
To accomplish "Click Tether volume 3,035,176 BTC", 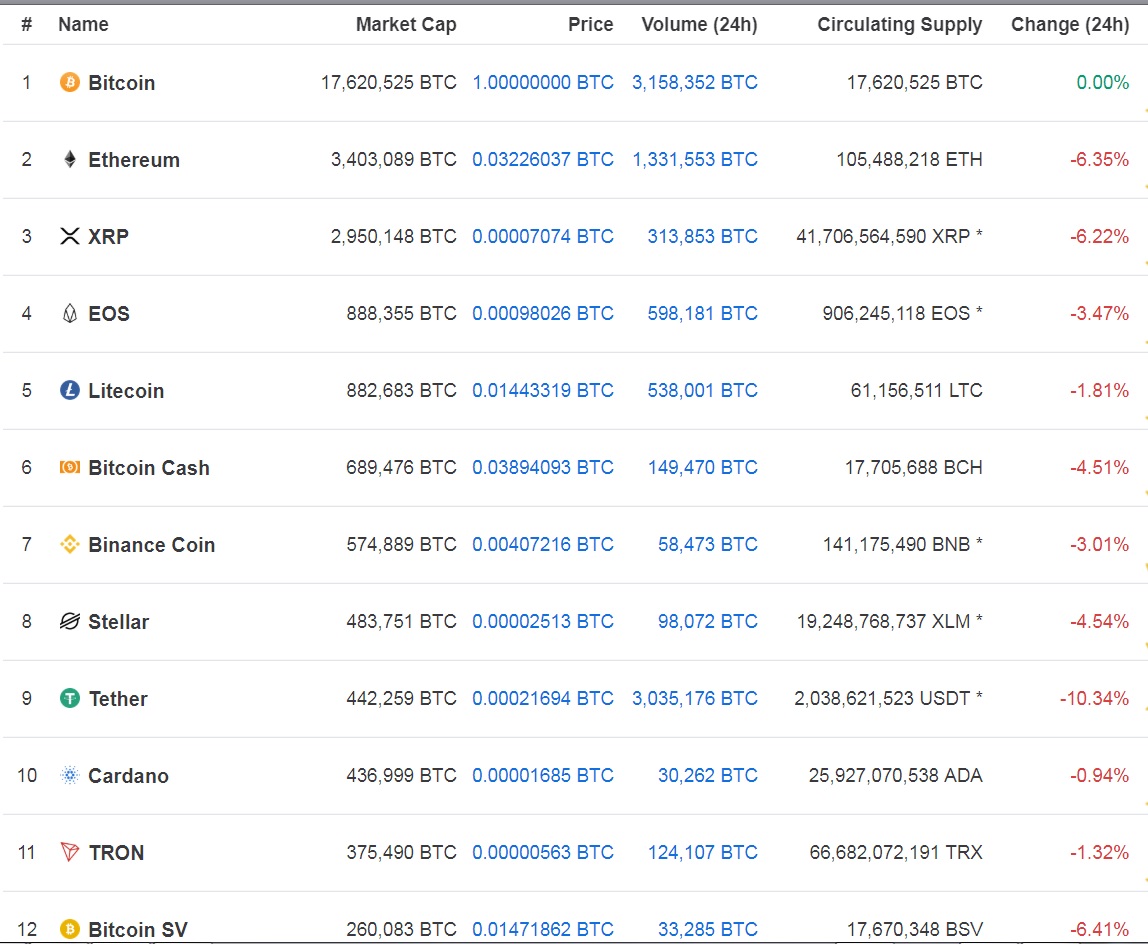I will tap(695, 698).
